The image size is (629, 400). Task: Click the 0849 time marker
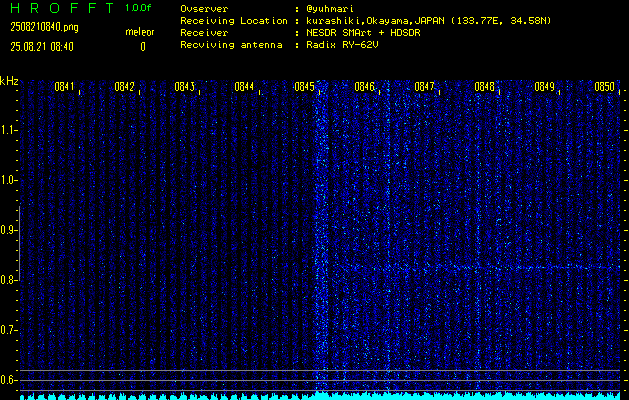coord(544,87)
